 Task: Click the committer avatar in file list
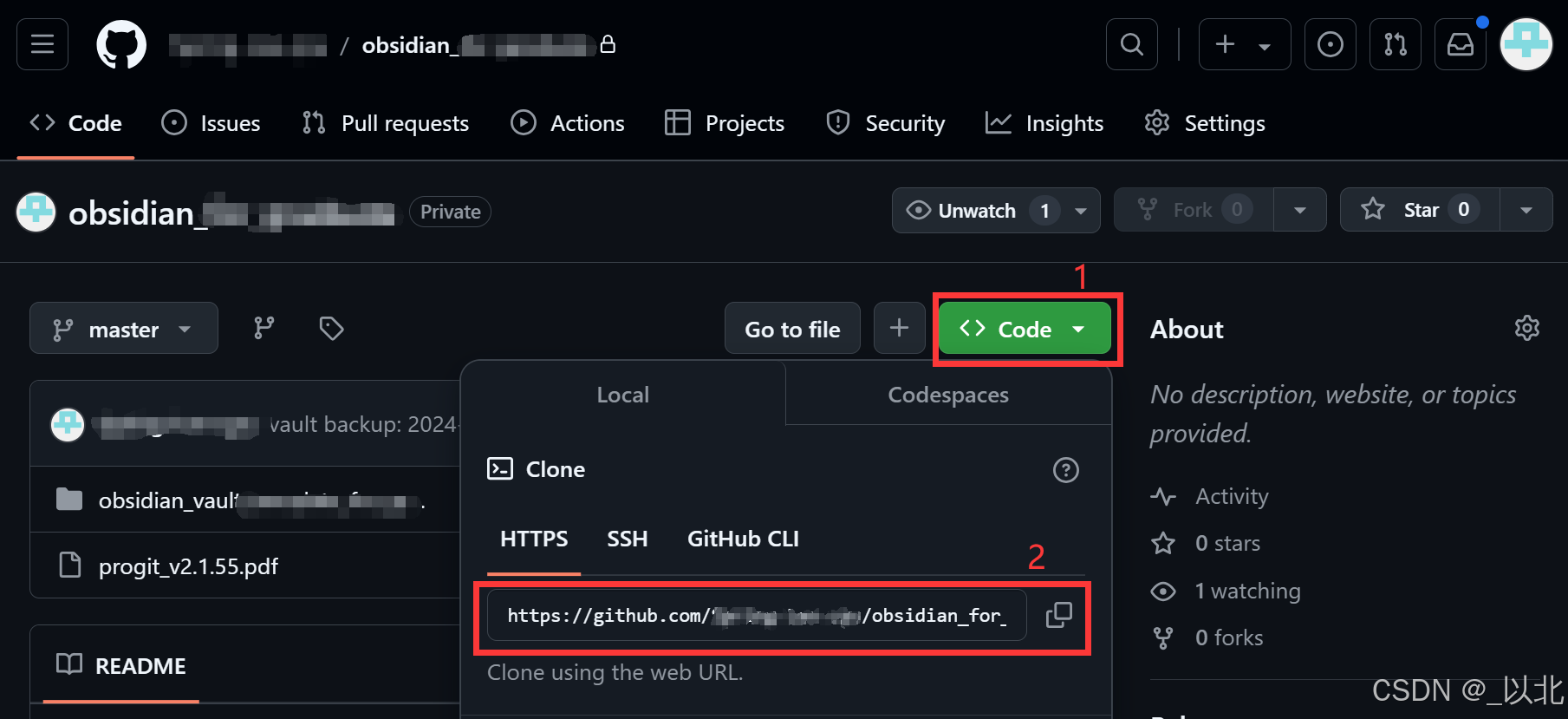coord(68,424)
